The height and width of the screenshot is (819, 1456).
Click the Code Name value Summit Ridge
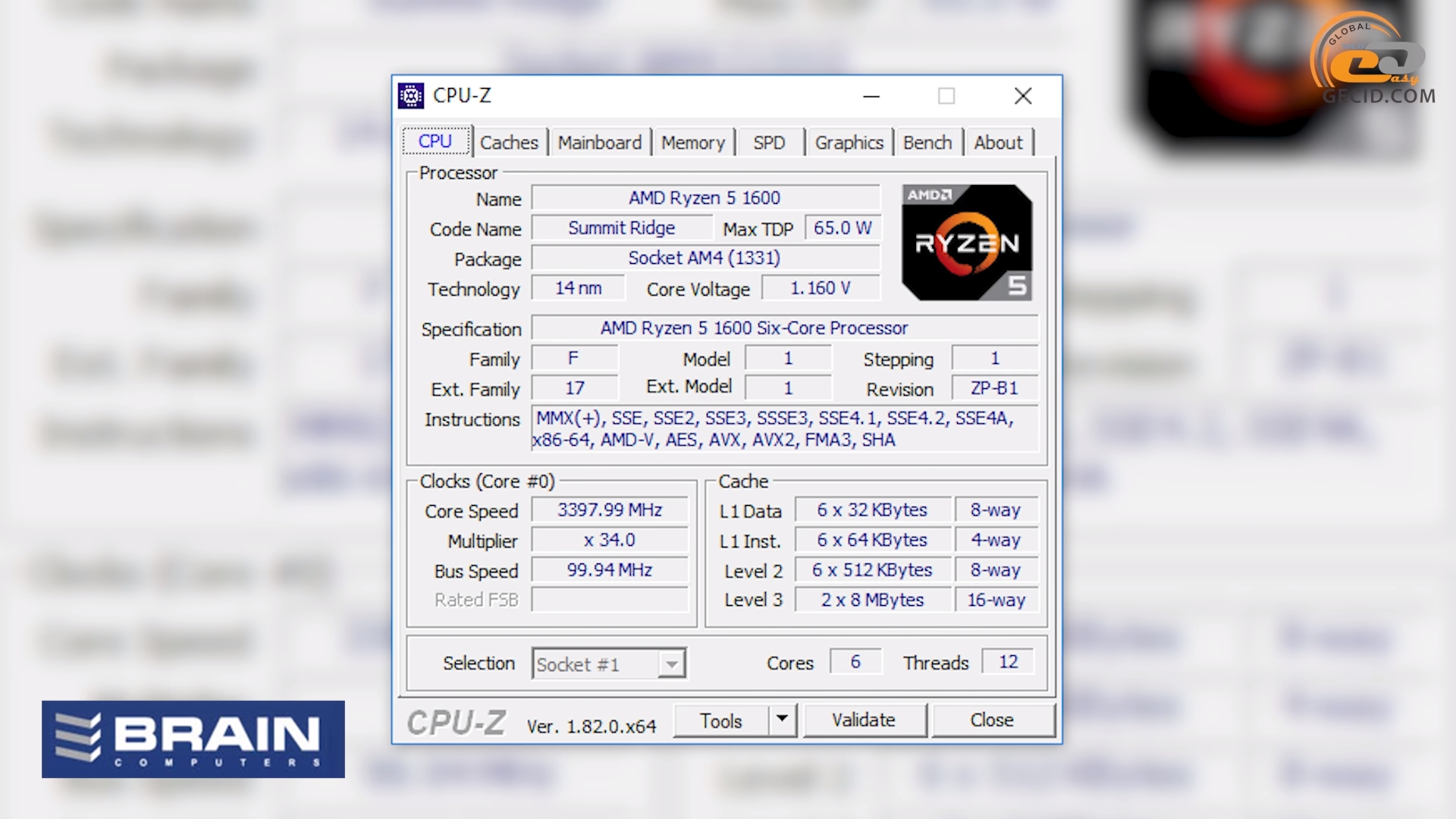622,228
